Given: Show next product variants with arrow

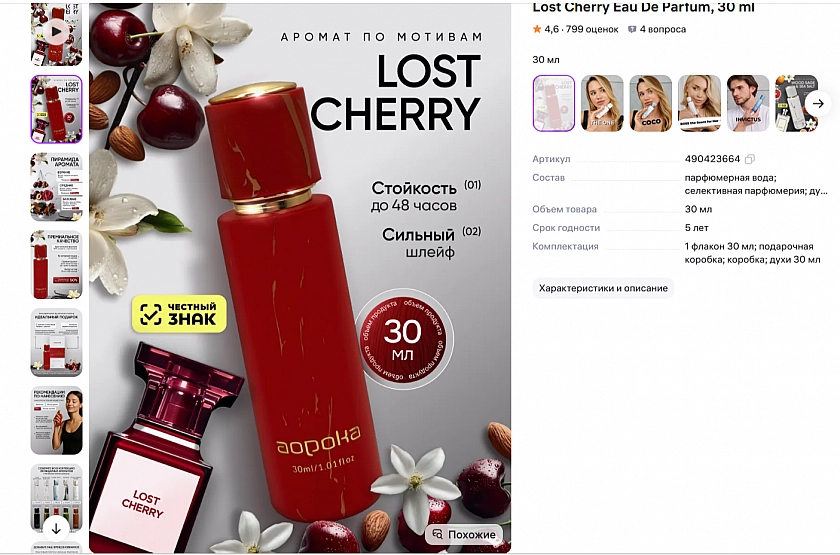Looking at the screenshot, I should [x=818, y=103].
